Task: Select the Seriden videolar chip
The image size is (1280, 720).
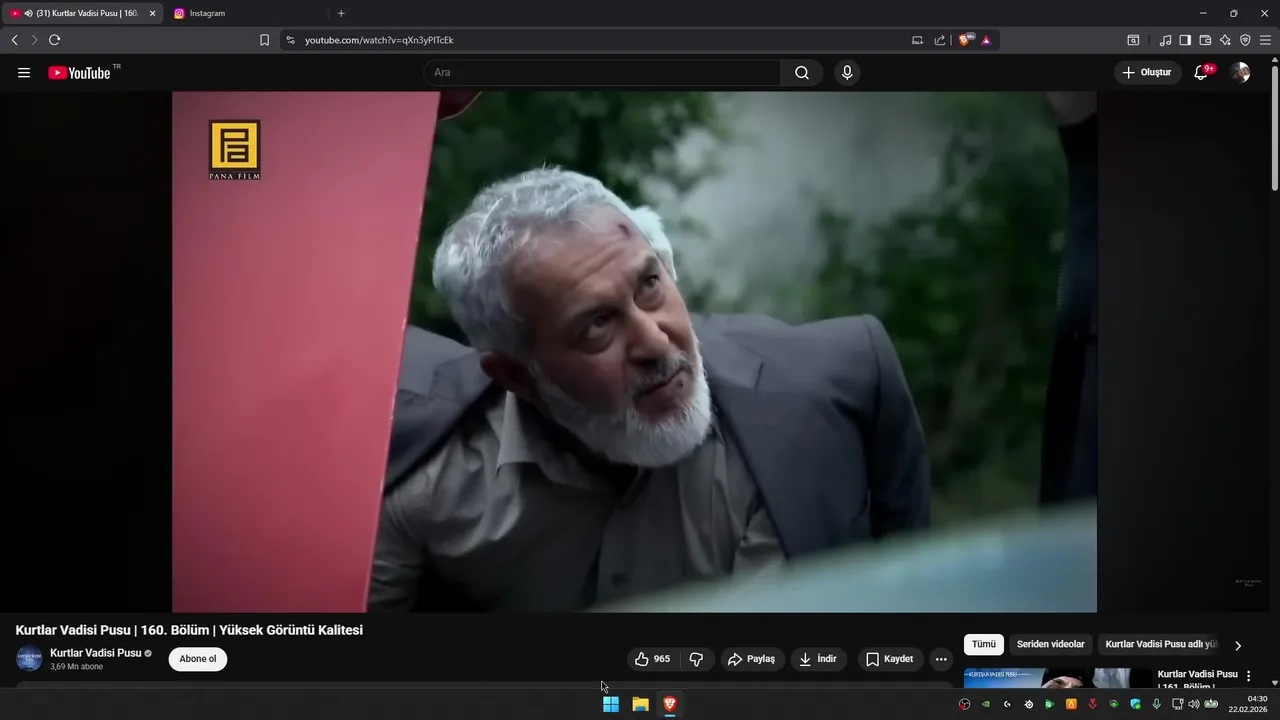Action: pos(1051,645)
